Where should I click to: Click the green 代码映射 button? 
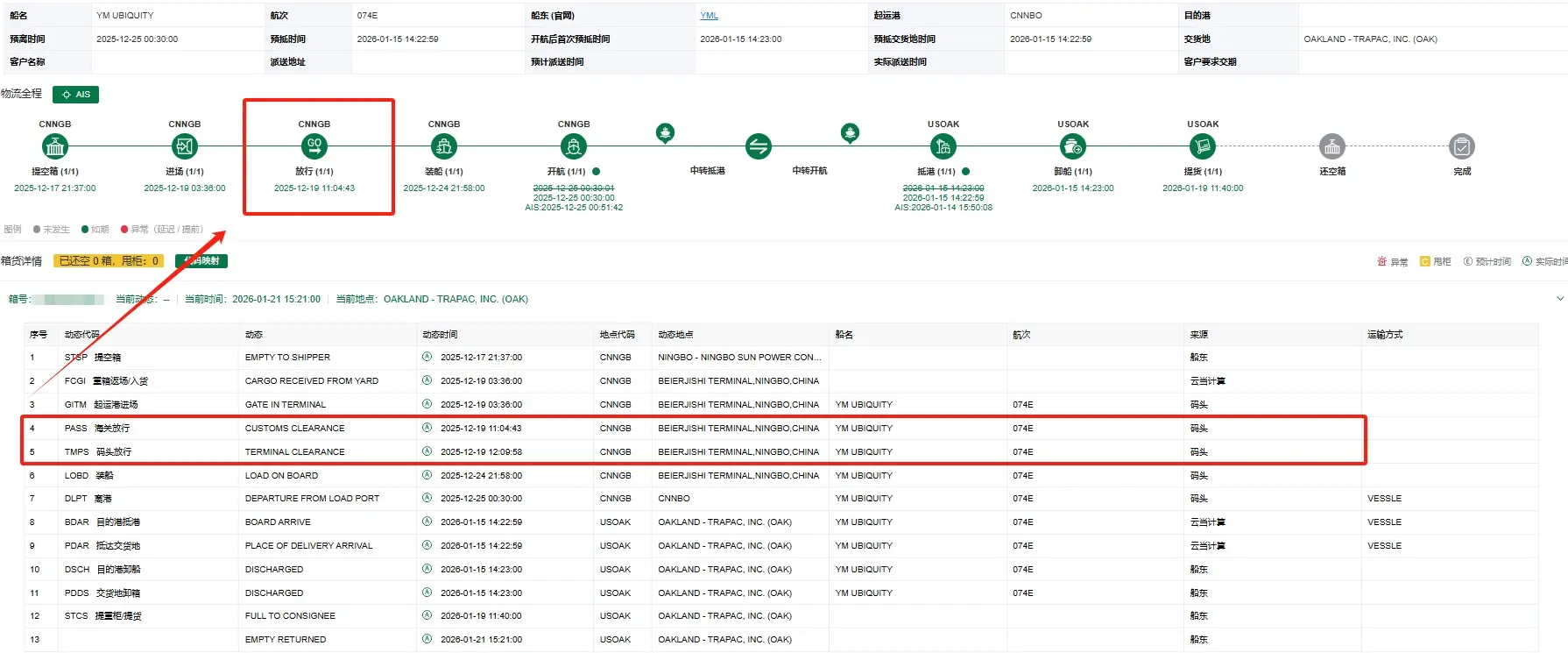(201, 260)
